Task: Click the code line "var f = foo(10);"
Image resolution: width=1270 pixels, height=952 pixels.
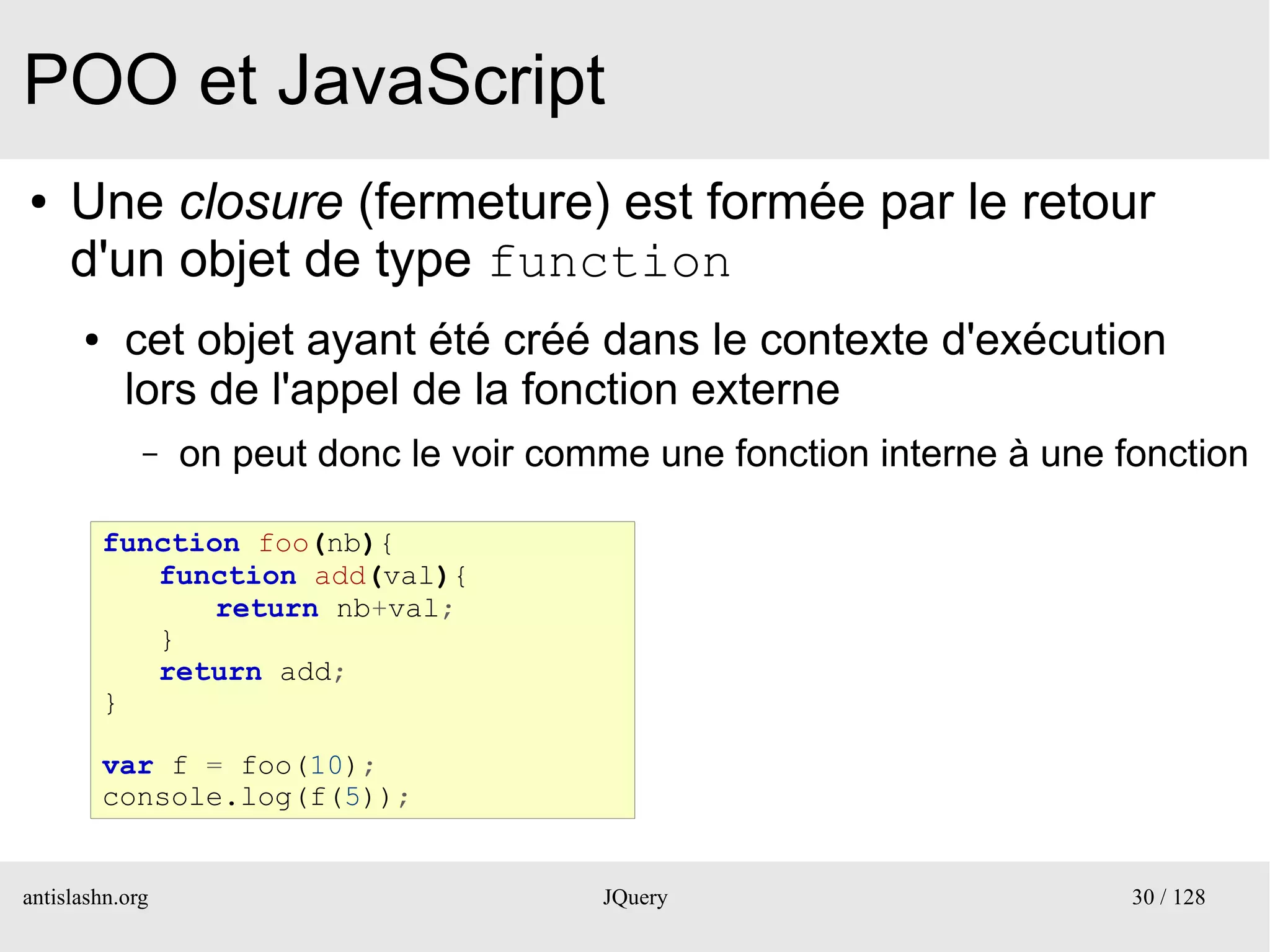Action: (x=239, y=766)
